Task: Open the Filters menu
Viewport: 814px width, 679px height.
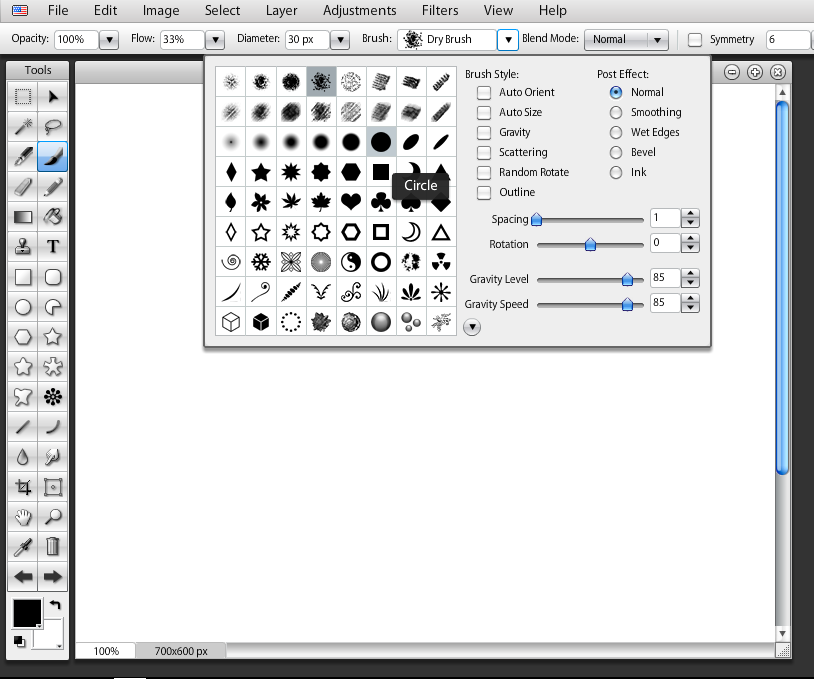Action: [440, 10]
